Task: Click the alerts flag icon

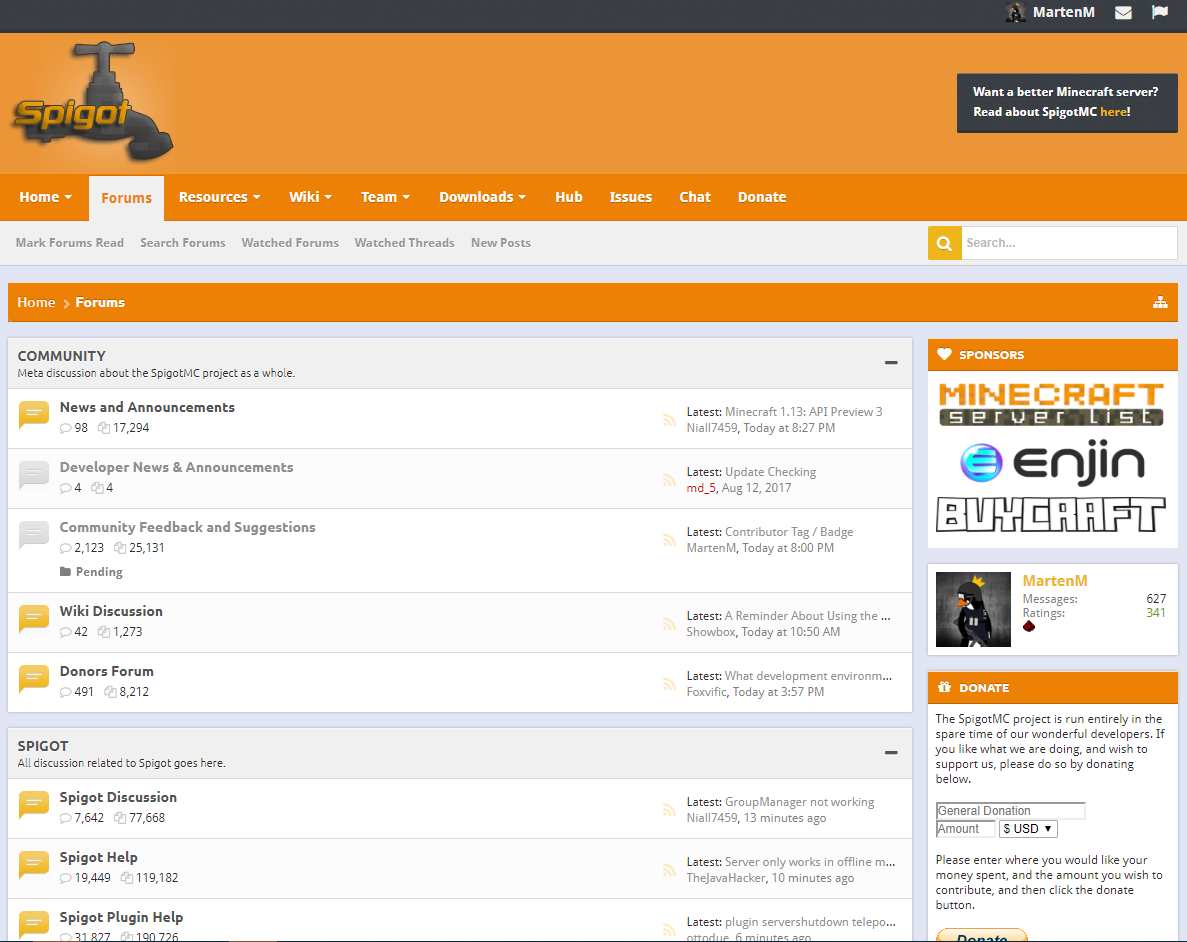Action: point(1159,13)
